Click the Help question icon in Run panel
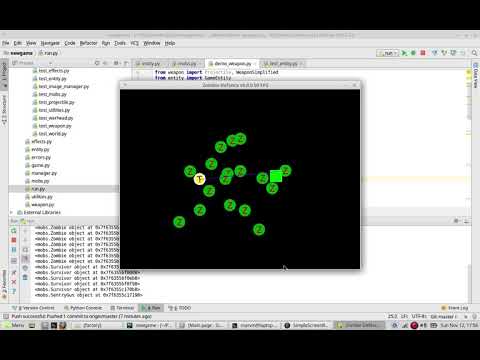The height and width of the screenshot is (360, 480). 14,291
